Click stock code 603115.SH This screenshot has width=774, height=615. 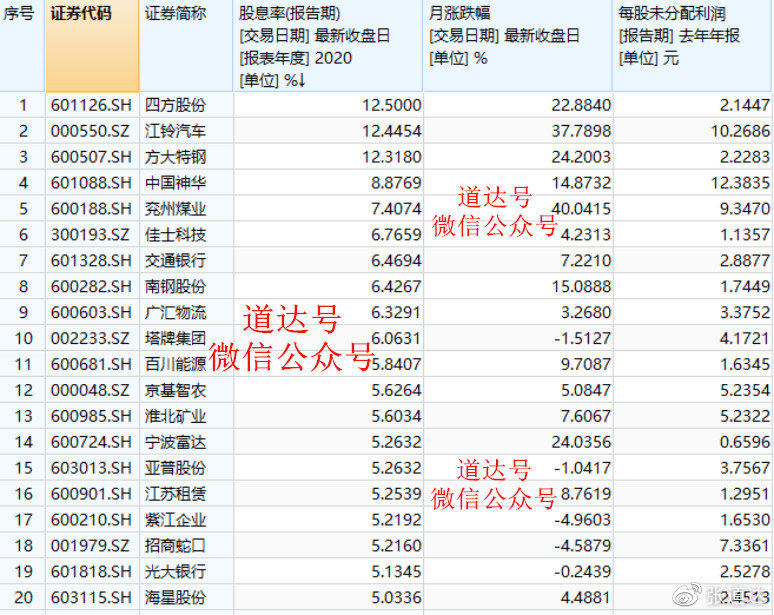pos(91,598)
